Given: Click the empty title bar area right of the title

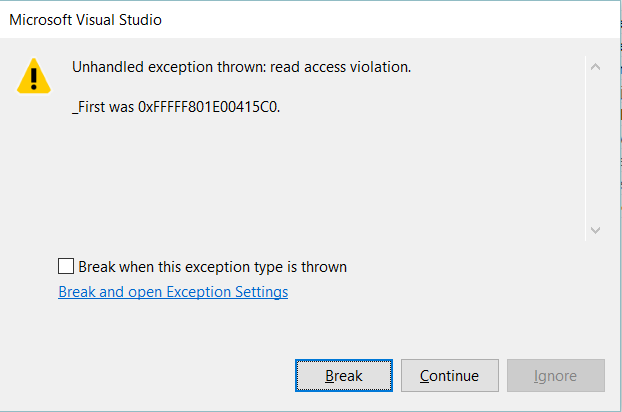Looking at the screenshot, I should [400, 20].
